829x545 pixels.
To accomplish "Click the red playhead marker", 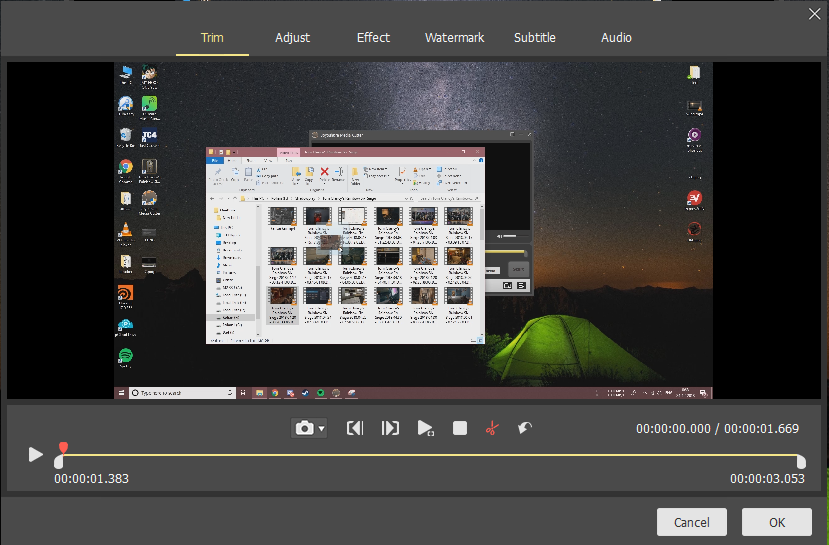I will 63,448.
